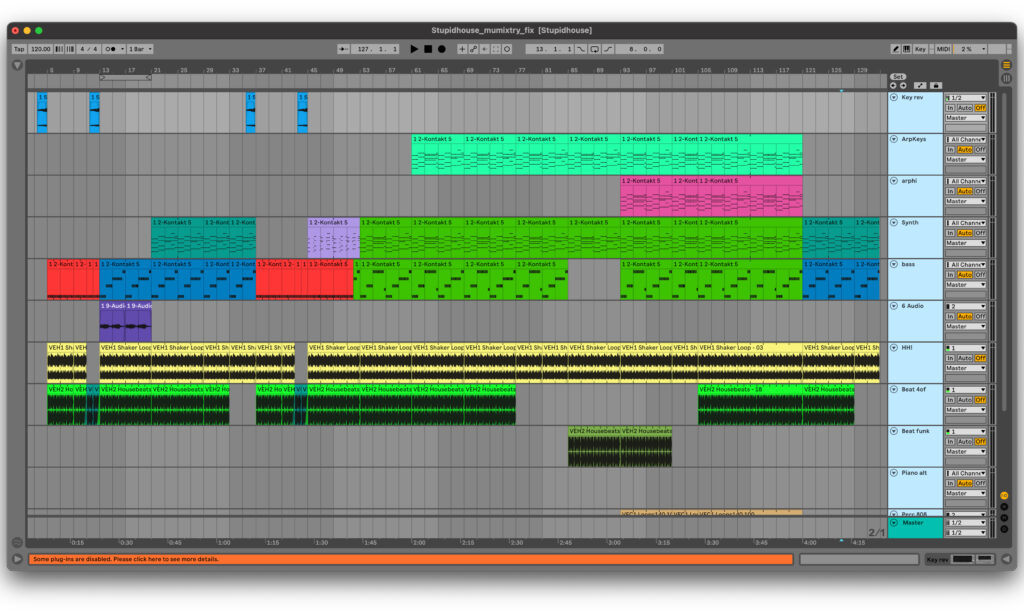Toggle the computer MIDI keyboard icon
The image size is (1024, 614).
(x=906, y=49)
